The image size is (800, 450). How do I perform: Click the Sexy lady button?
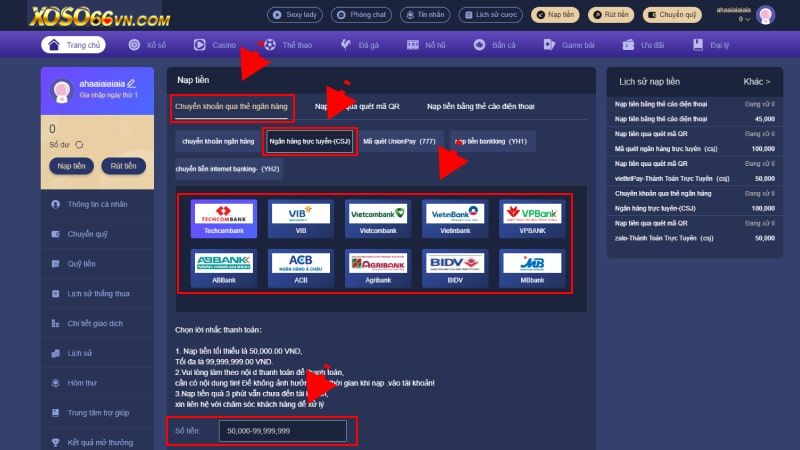(x=294, y=15)
